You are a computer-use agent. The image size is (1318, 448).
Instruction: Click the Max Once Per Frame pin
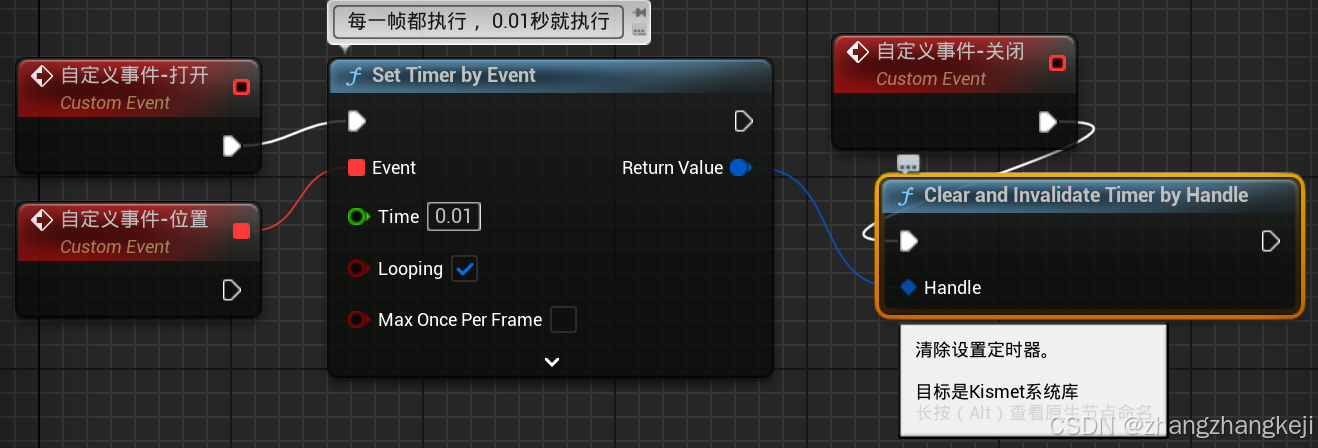359,320
